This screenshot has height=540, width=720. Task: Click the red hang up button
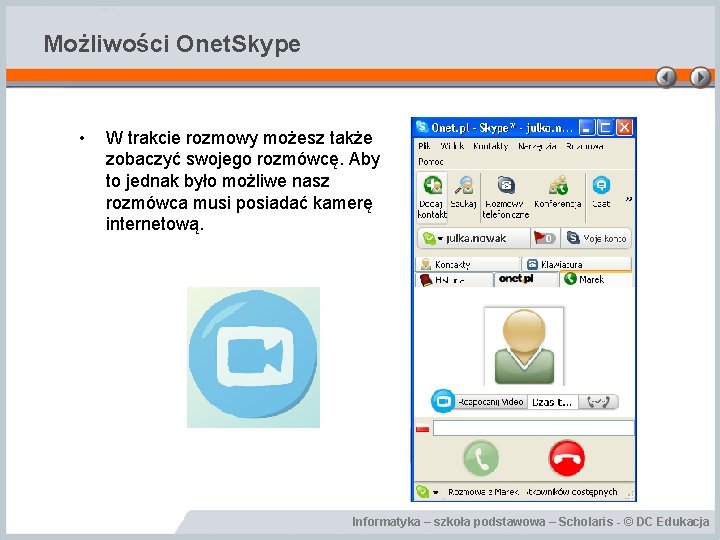(x=567, y=458)
